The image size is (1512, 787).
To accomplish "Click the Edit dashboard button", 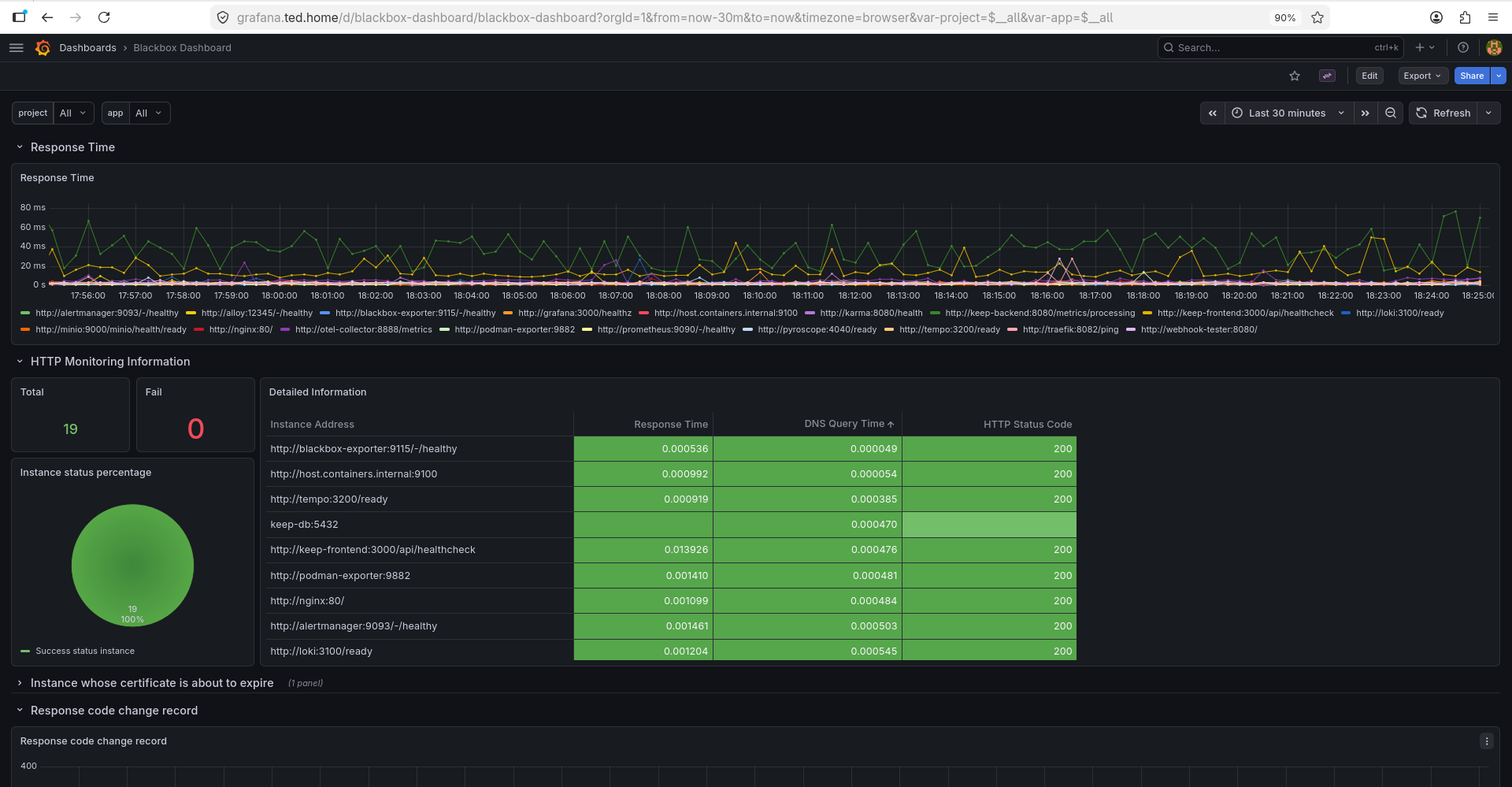I will [1369, 76].
